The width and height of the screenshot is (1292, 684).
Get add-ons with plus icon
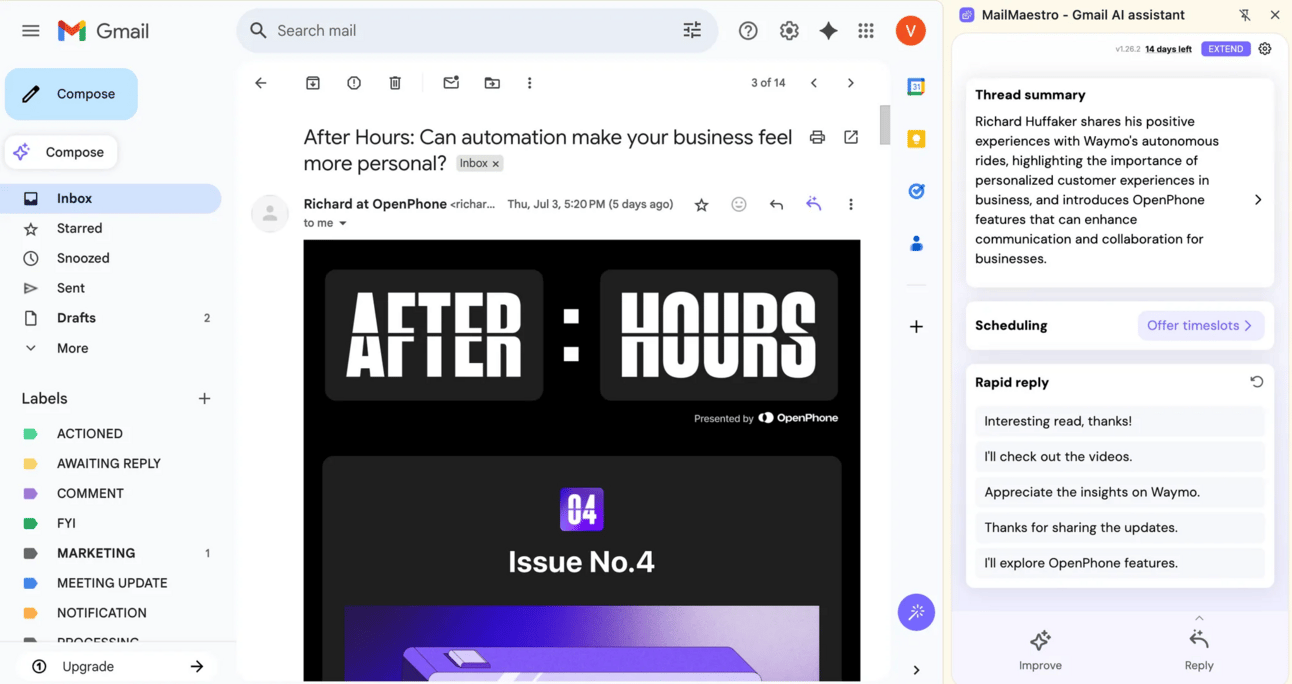[x=916, y=327]
